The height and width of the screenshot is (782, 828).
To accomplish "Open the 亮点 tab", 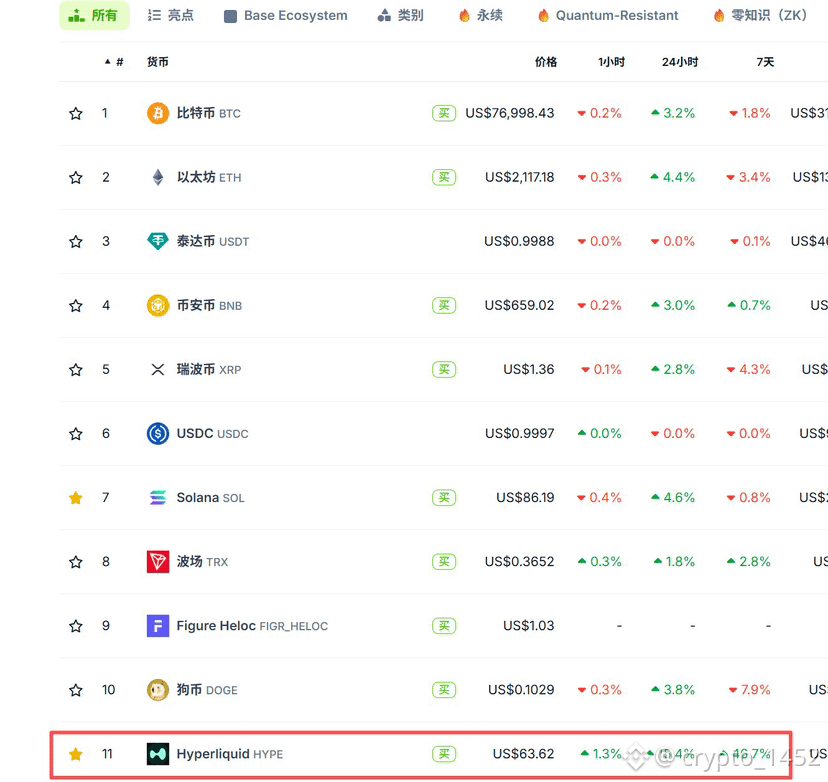I will point(171,15).
